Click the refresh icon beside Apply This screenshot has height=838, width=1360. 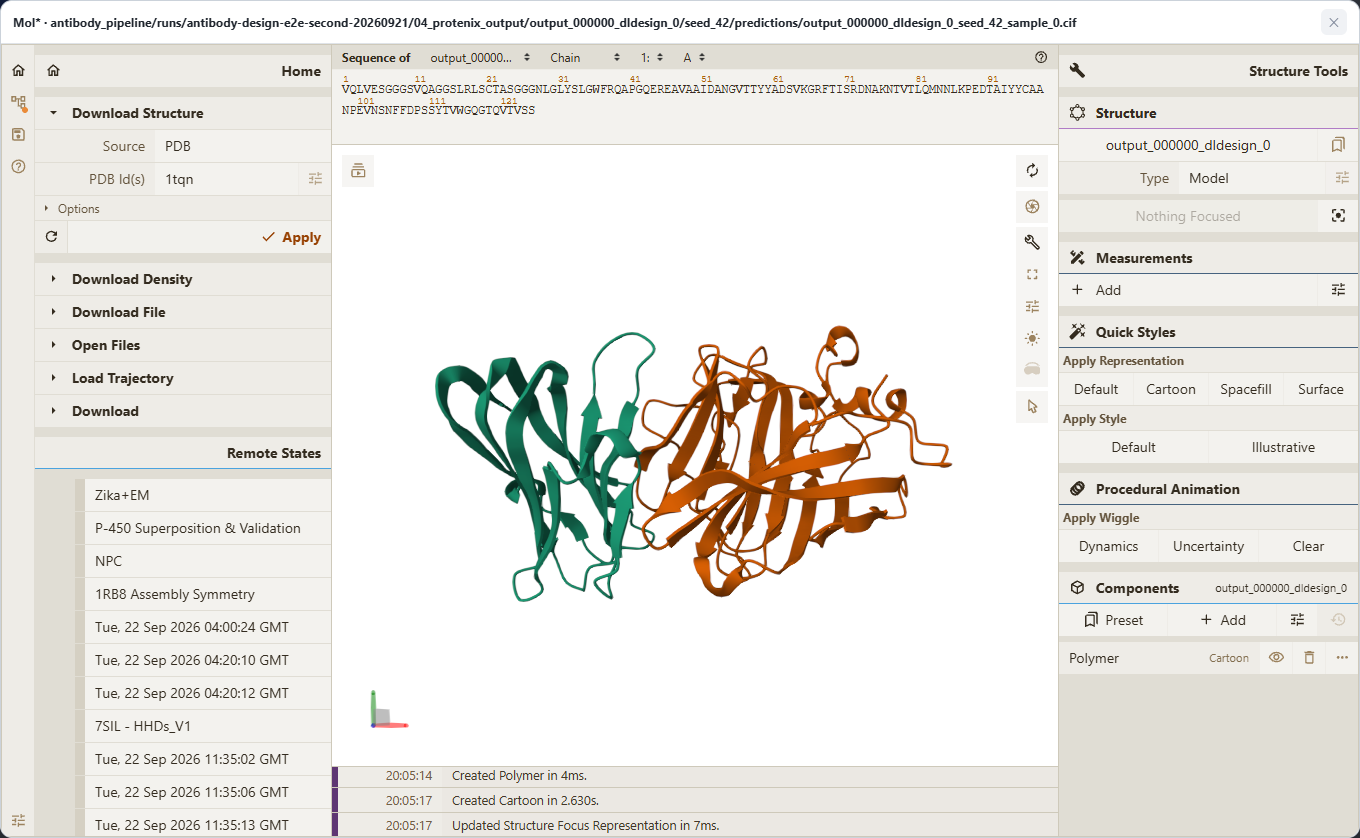[x=51, y=237]
